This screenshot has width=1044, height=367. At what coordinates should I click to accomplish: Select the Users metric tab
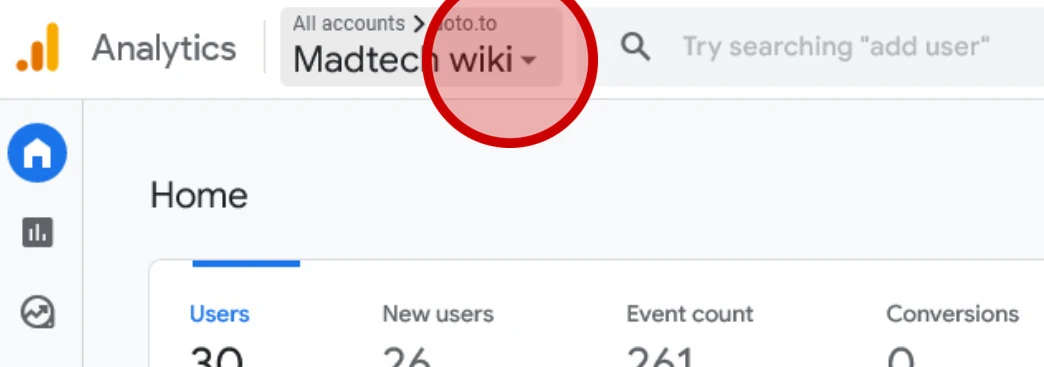click(220, 314)
